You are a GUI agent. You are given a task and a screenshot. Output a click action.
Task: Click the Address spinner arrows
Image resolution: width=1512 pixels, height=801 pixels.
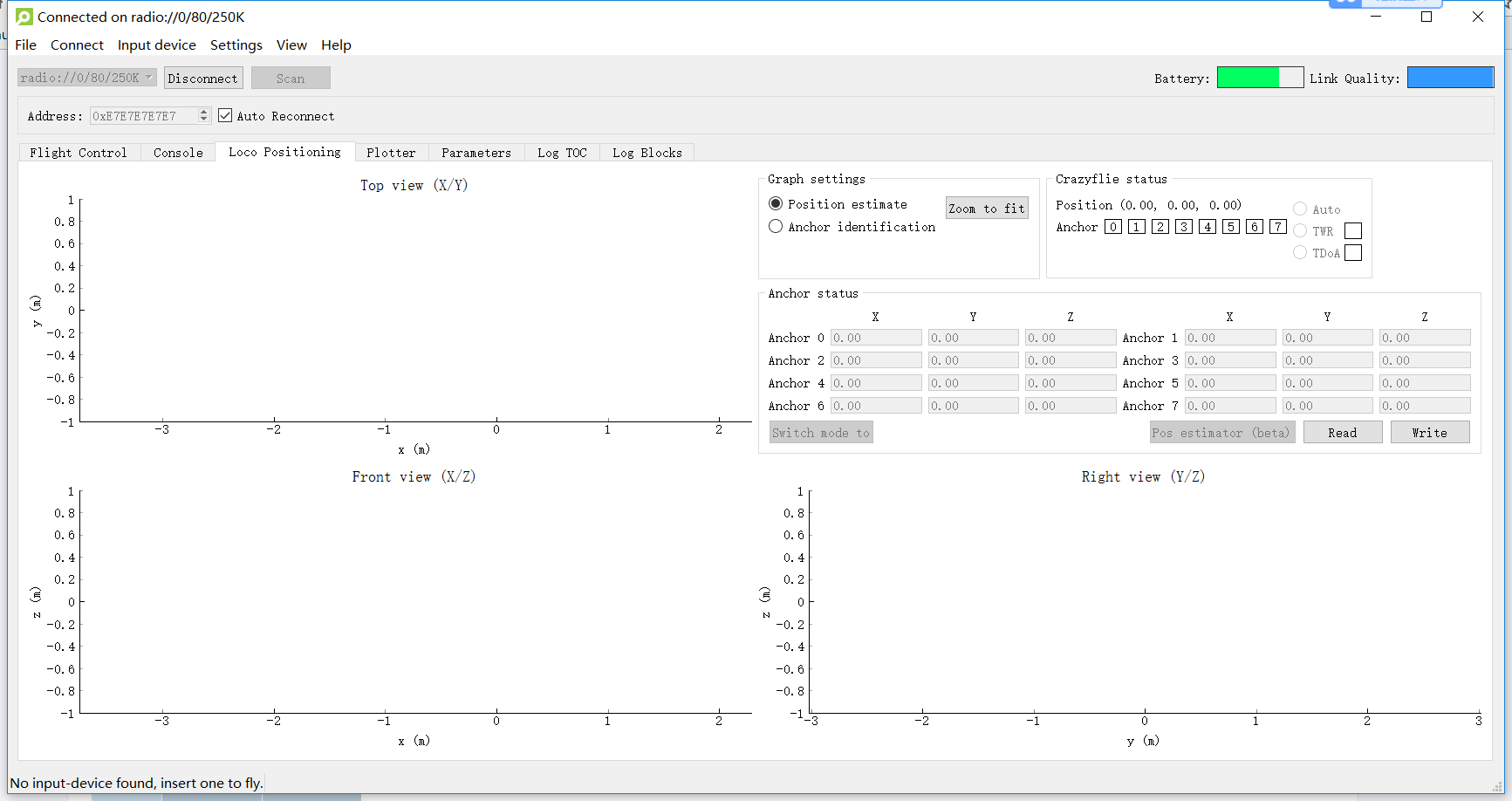pyautogui.click(x=203, y=116)
